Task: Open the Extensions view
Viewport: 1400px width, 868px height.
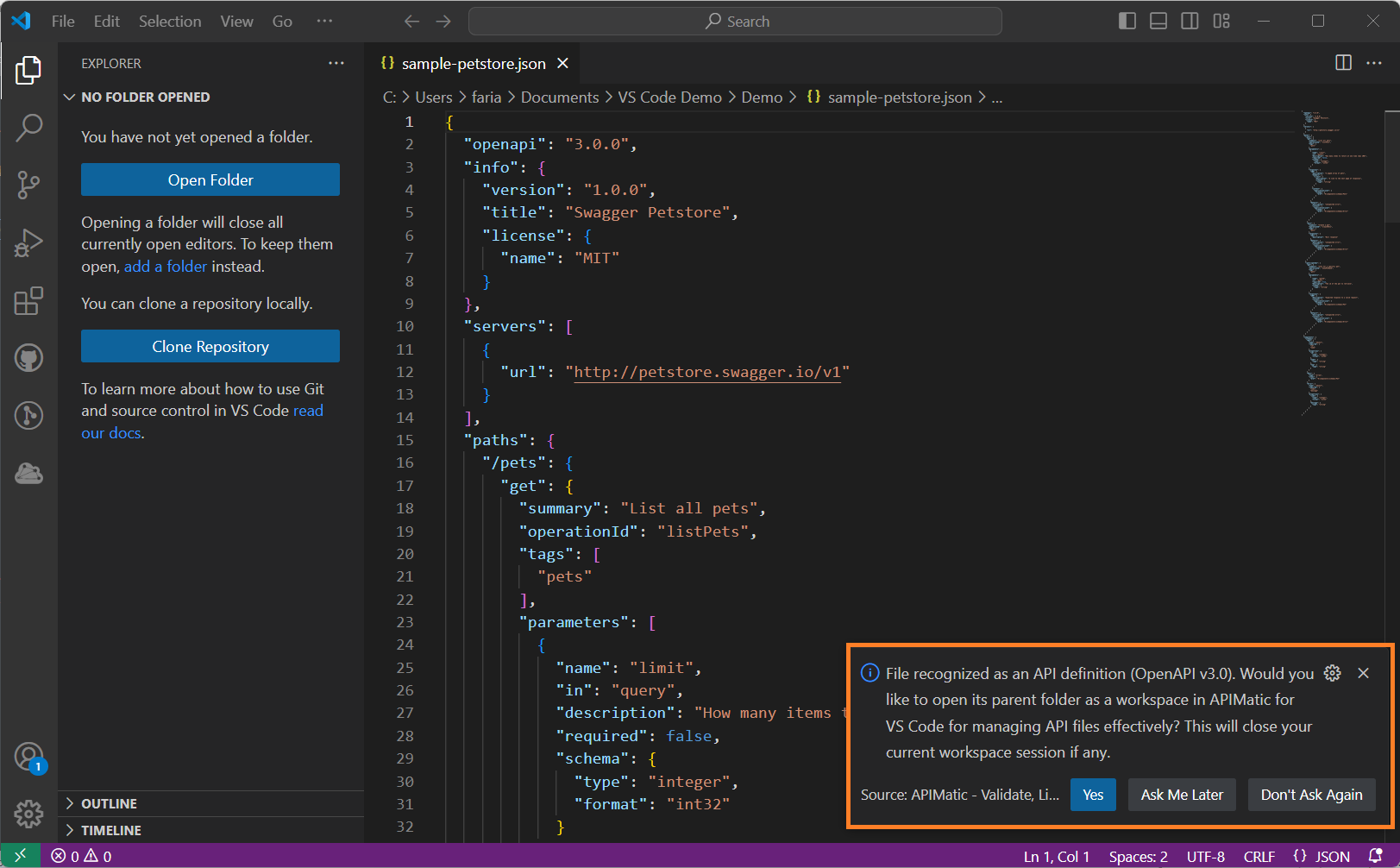Action: pyautogui.click(x=28, y=300)
